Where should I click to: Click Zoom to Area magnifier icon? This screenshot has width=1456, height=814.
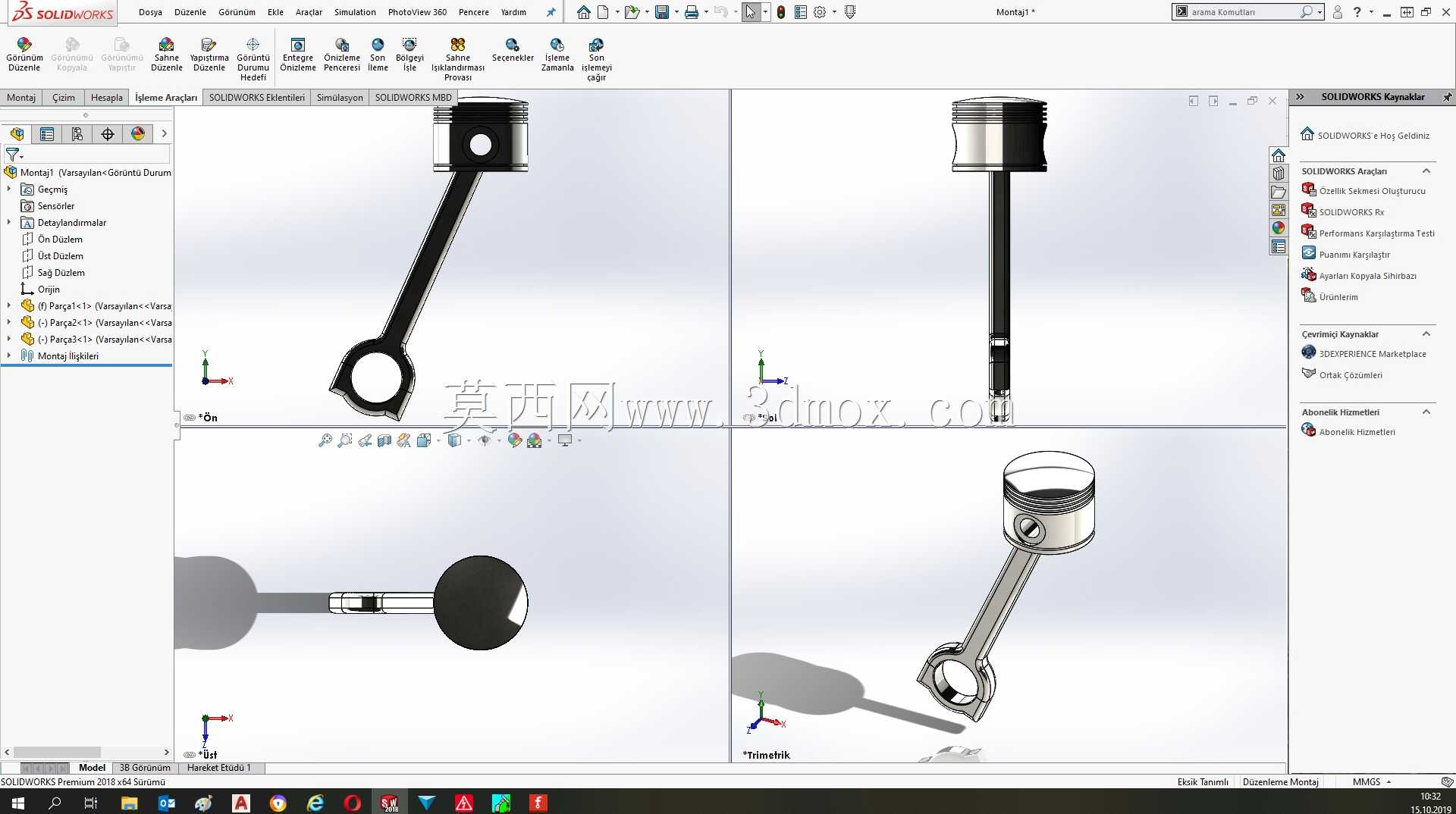345,440
